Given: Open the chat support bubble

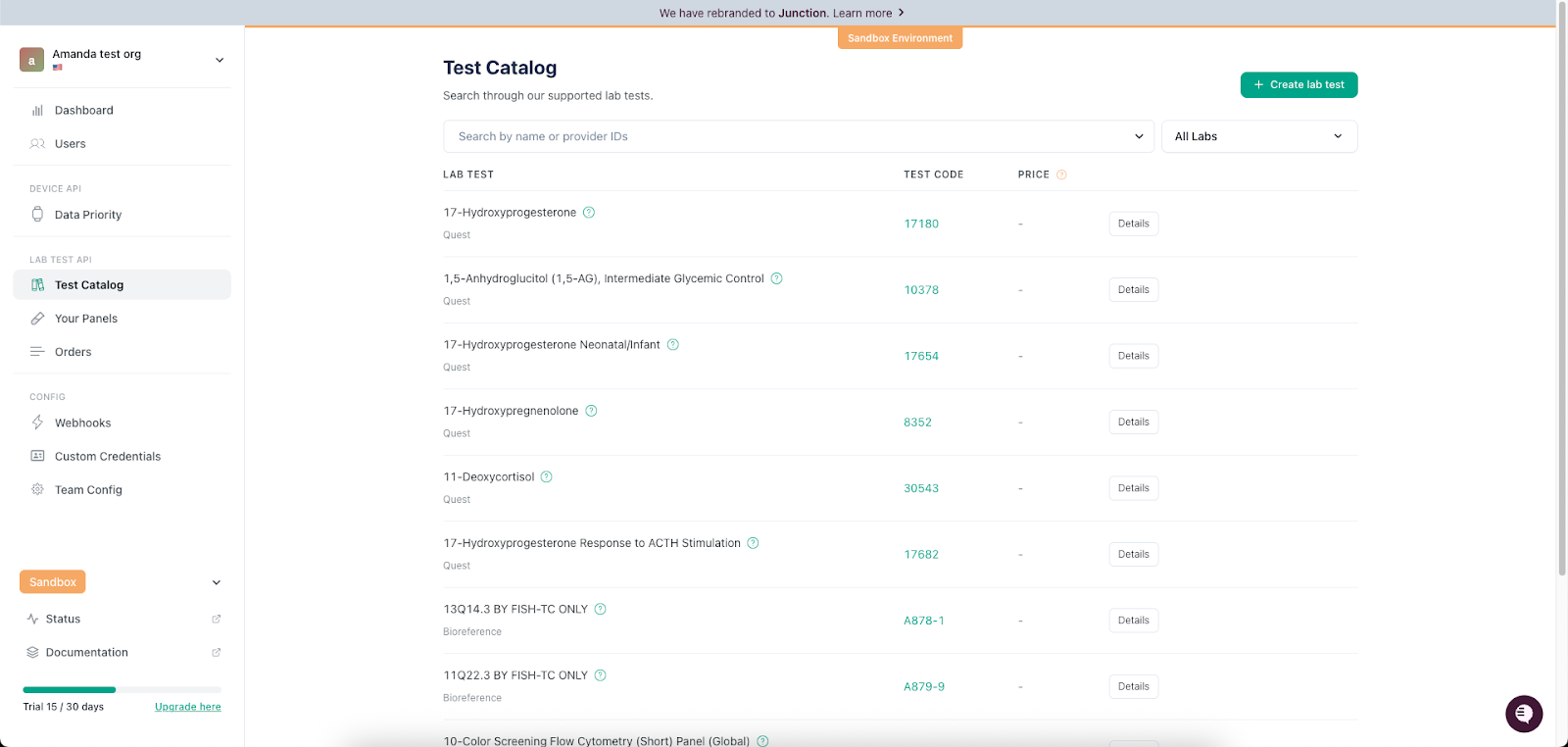Looking at the screenshot, I should click(1524, 714).
